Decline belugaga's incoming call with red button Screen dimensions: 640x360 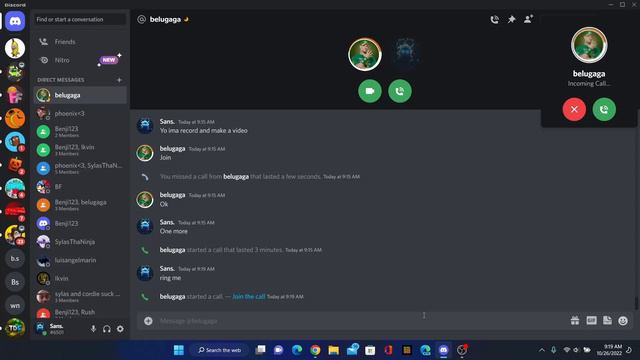pos(574,109)
